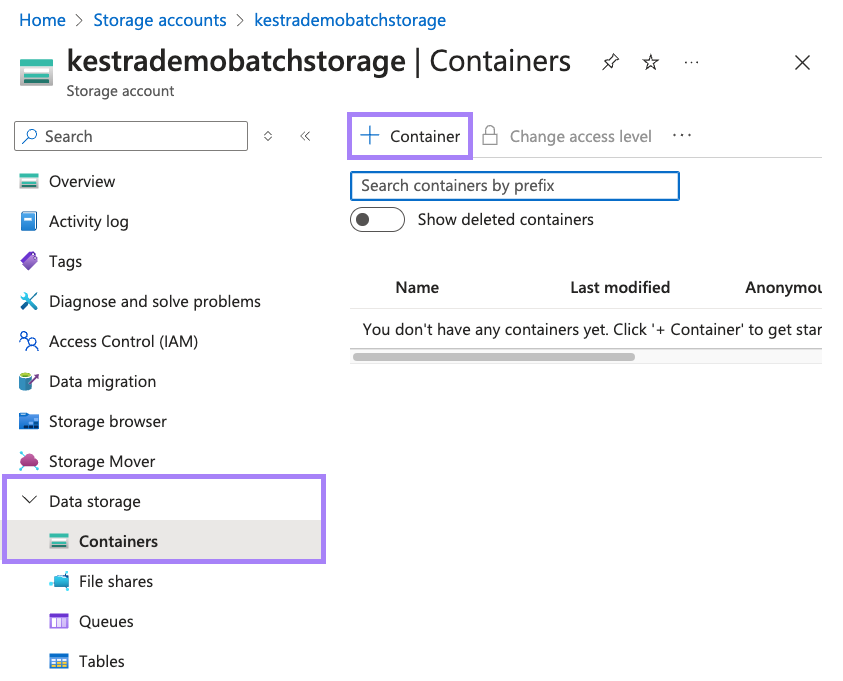Click the pin to dashboard icon
This screenshot has width=843, height=681.
[610, 63]
